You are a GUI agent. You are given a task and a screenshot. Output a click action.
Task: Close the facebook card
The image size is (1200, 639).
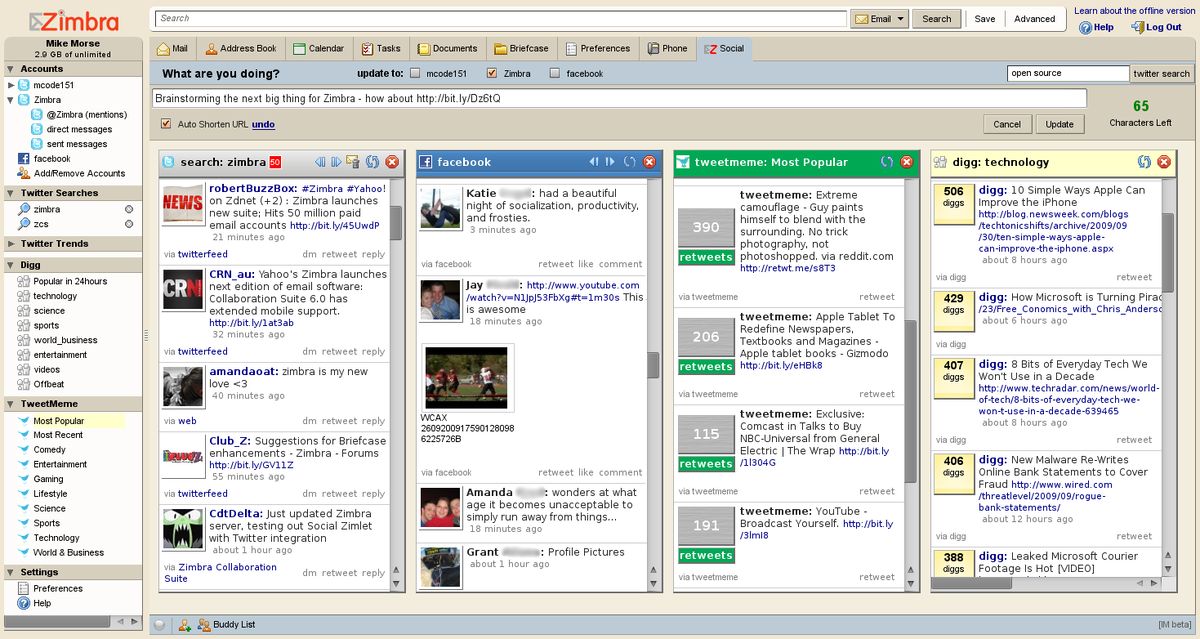click(650, 162)
